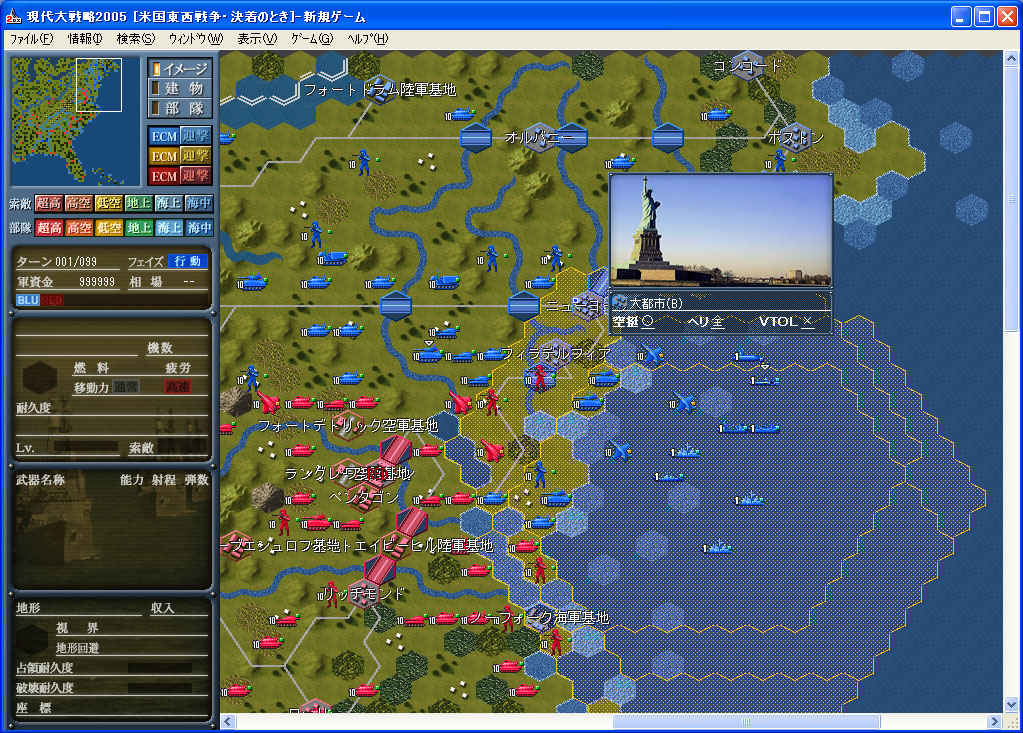Open the 検索(S) menu
Screen dimensions: 1023x733
click(x=136, y=39)
